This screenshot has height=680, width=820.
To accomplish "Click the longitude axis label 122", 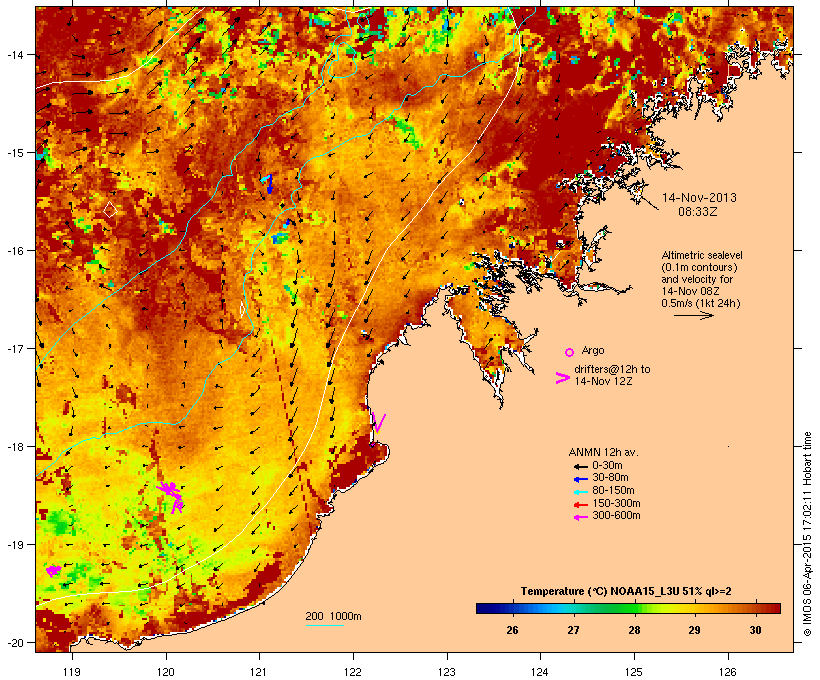I will point(353,672).
